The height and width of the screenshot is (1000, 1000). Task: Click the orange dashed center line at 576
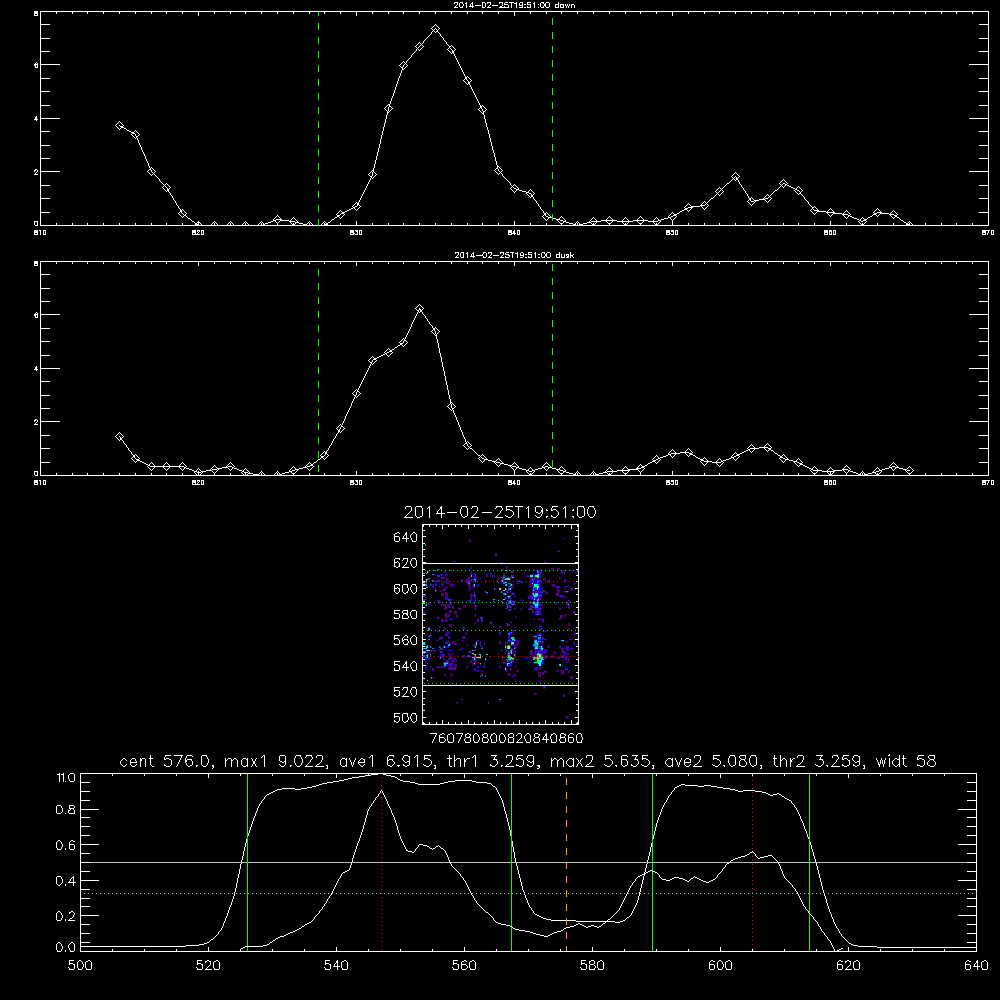coord(566,861)
